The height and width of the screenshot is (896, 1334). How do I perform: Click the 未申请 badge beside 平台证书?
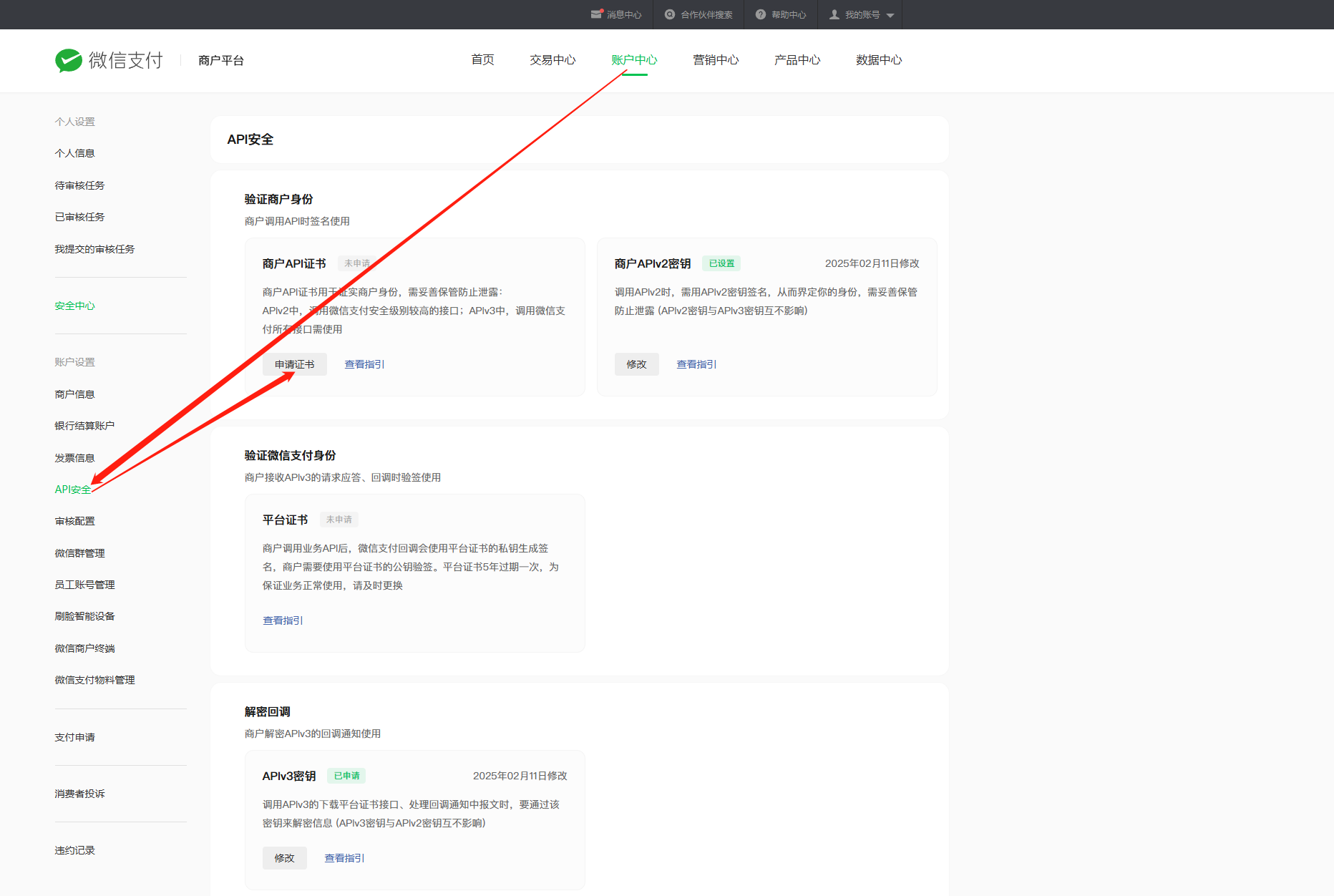(x=339, y=520)
